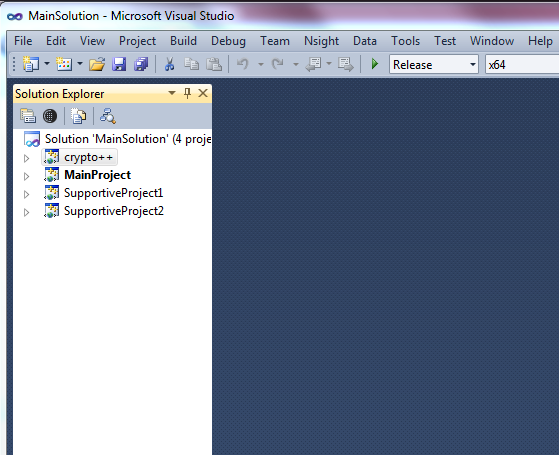Image resolution: width=559 pixels, height=455 pixels.
Task: Toggle auto-hide pin on Solution Explorer
Action: point(188,93)
